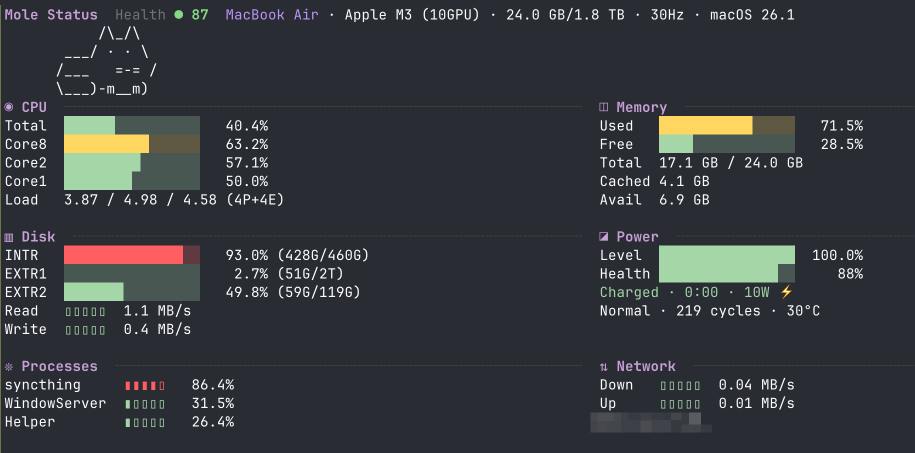The height and width of the screenshot is (453, 915).
Task: Click the red INTR disk usage bar
Action: 124,255
